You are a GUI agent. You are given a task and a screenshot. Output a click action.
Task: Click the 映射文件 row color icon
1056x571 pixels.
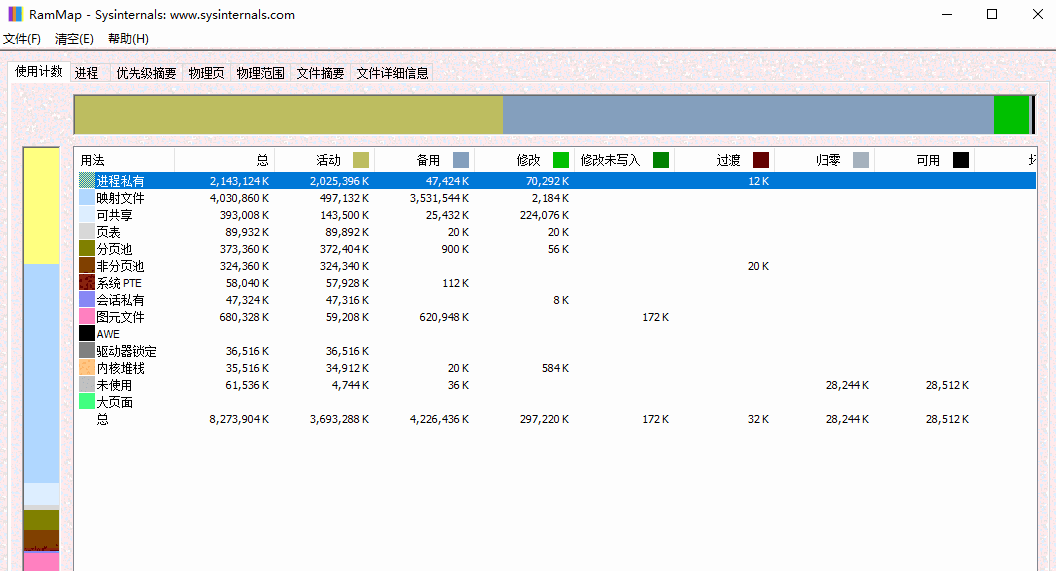tap(87, 198)
